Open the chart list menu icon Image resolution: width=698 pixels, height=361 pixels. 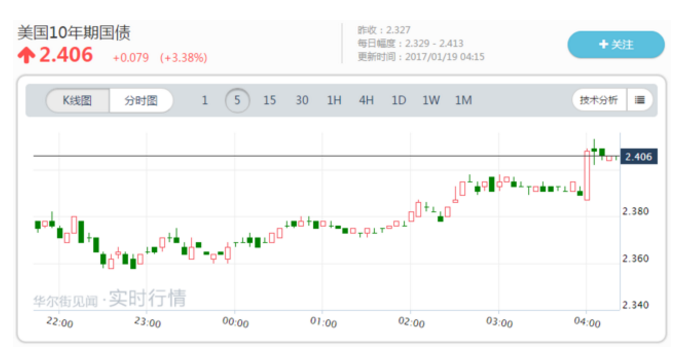(x=640, y=100)
